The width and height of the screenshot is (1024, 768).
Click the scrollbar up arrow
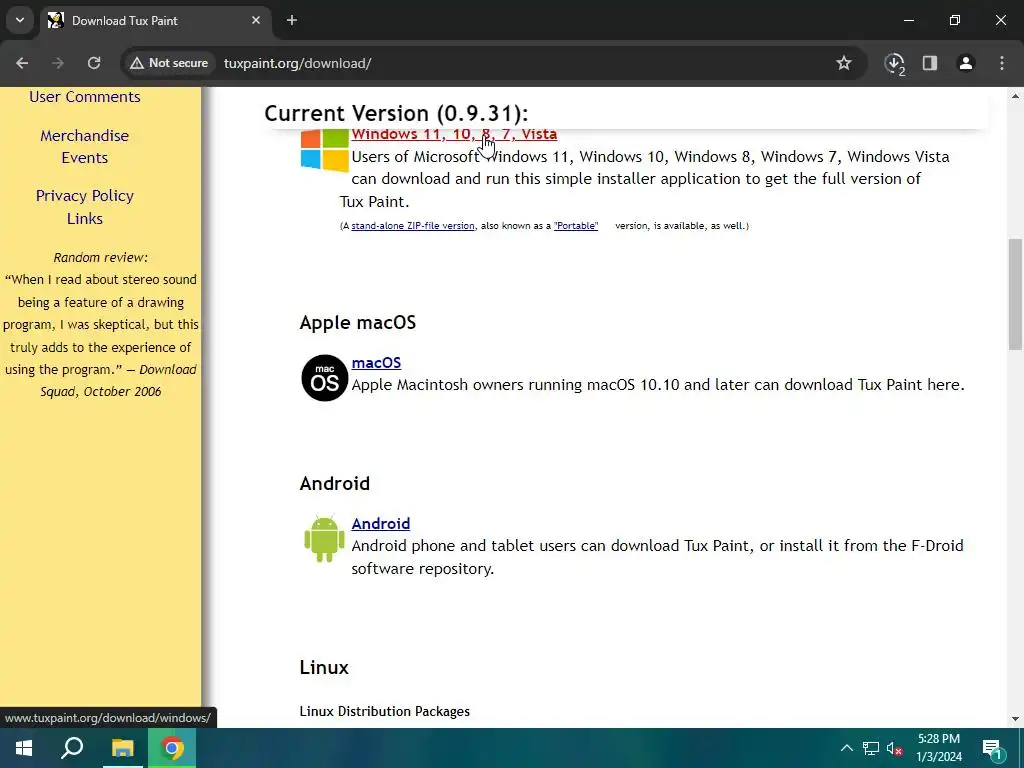click(x=1015, y=96)
